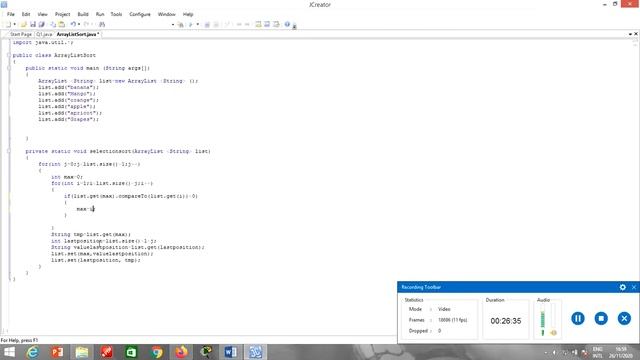Click the line list.add("banana") in the editor

coord(69,87)
